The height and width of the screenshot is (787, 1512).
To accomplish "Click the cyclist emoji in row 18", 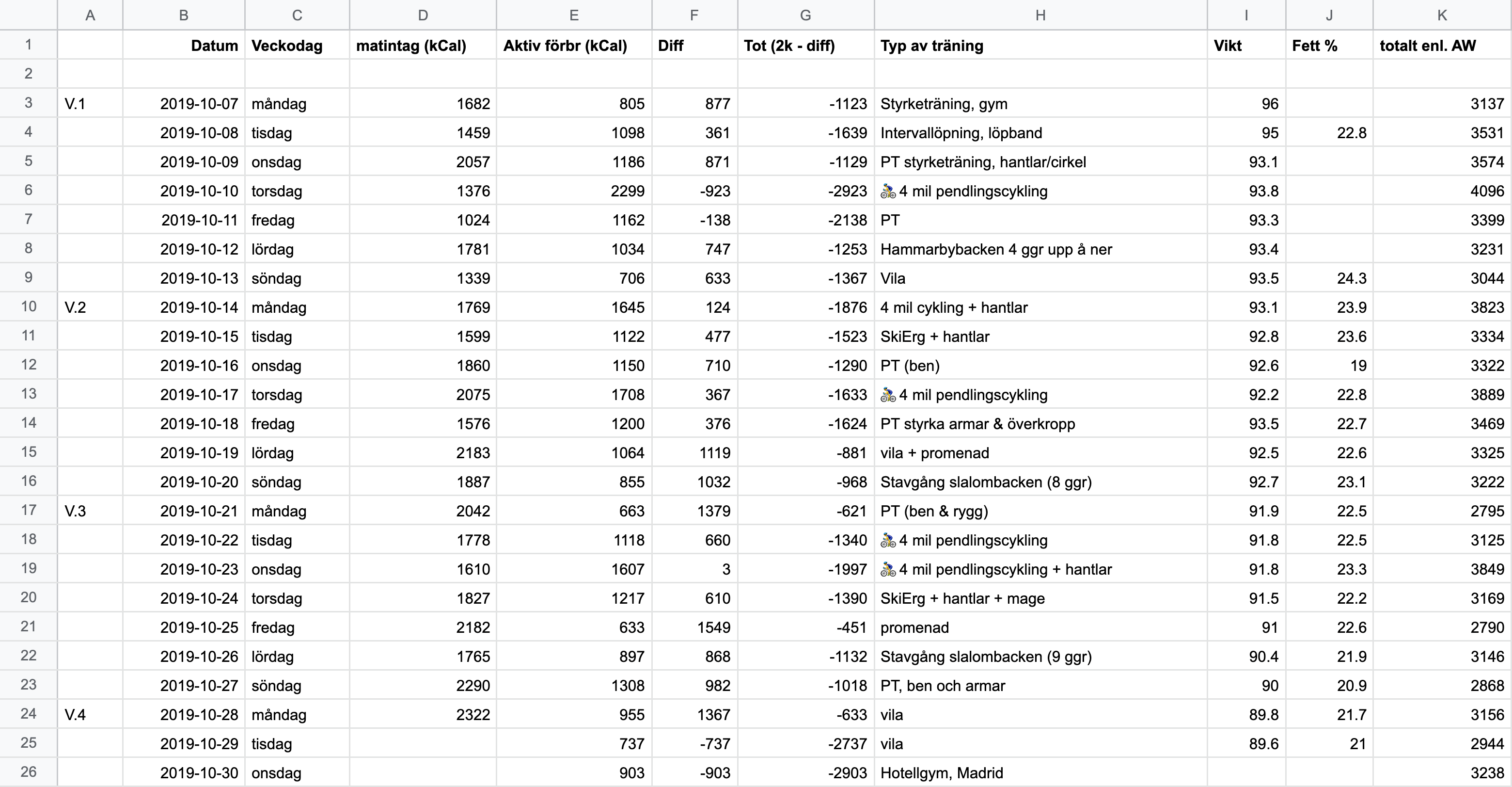I will (x=888, y=540).
